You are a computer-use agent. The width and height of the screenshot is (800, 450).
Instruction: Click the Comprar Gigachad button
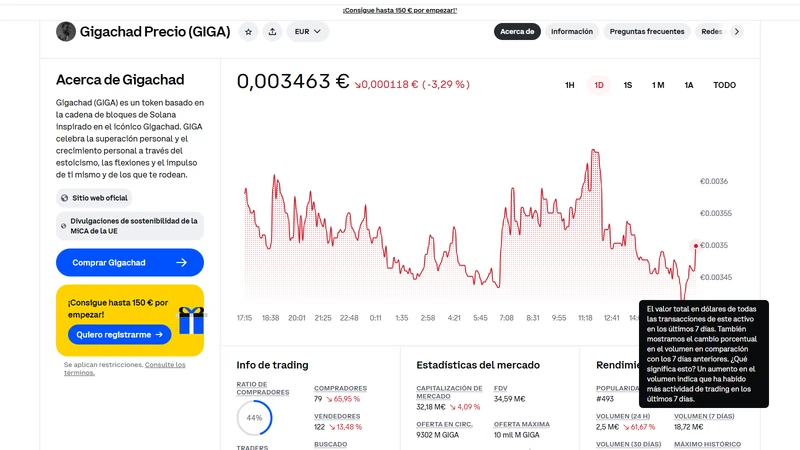[x=130, y=262]
